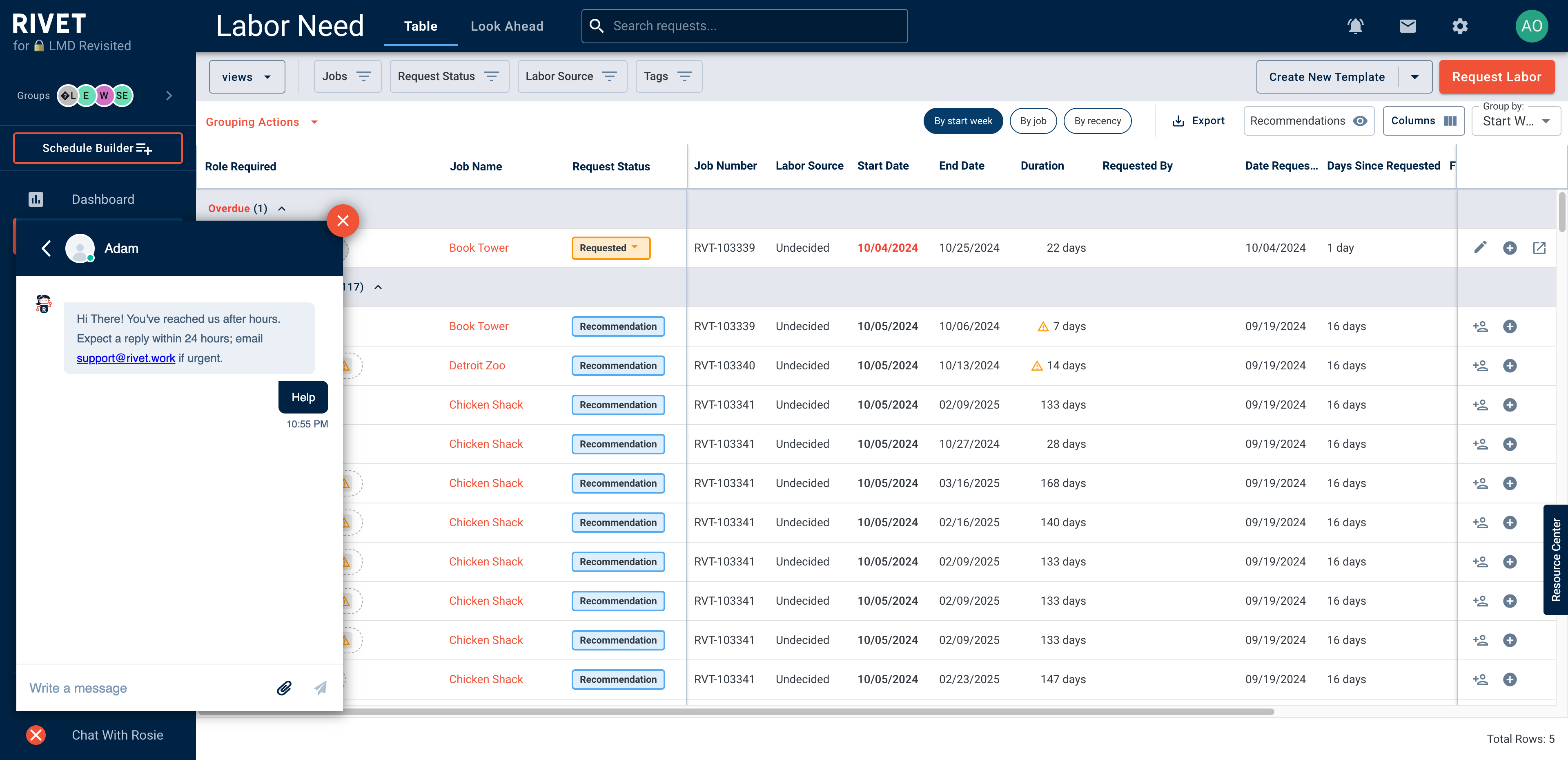Go back in chat using left arrow

click(46, 248)
